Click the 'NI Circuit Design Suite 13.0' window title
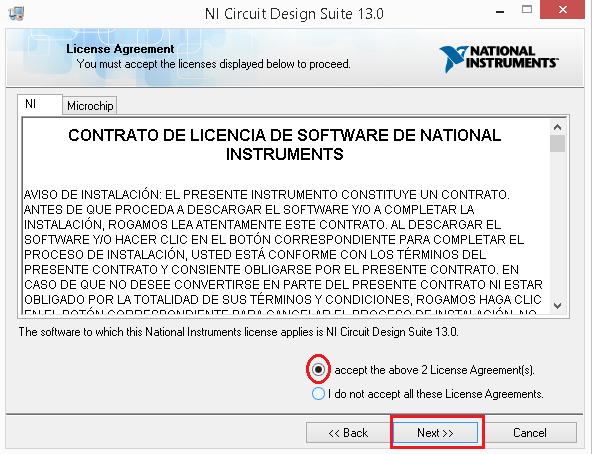The width and height of the screenshot is (592, 454). tap(294, 14)
